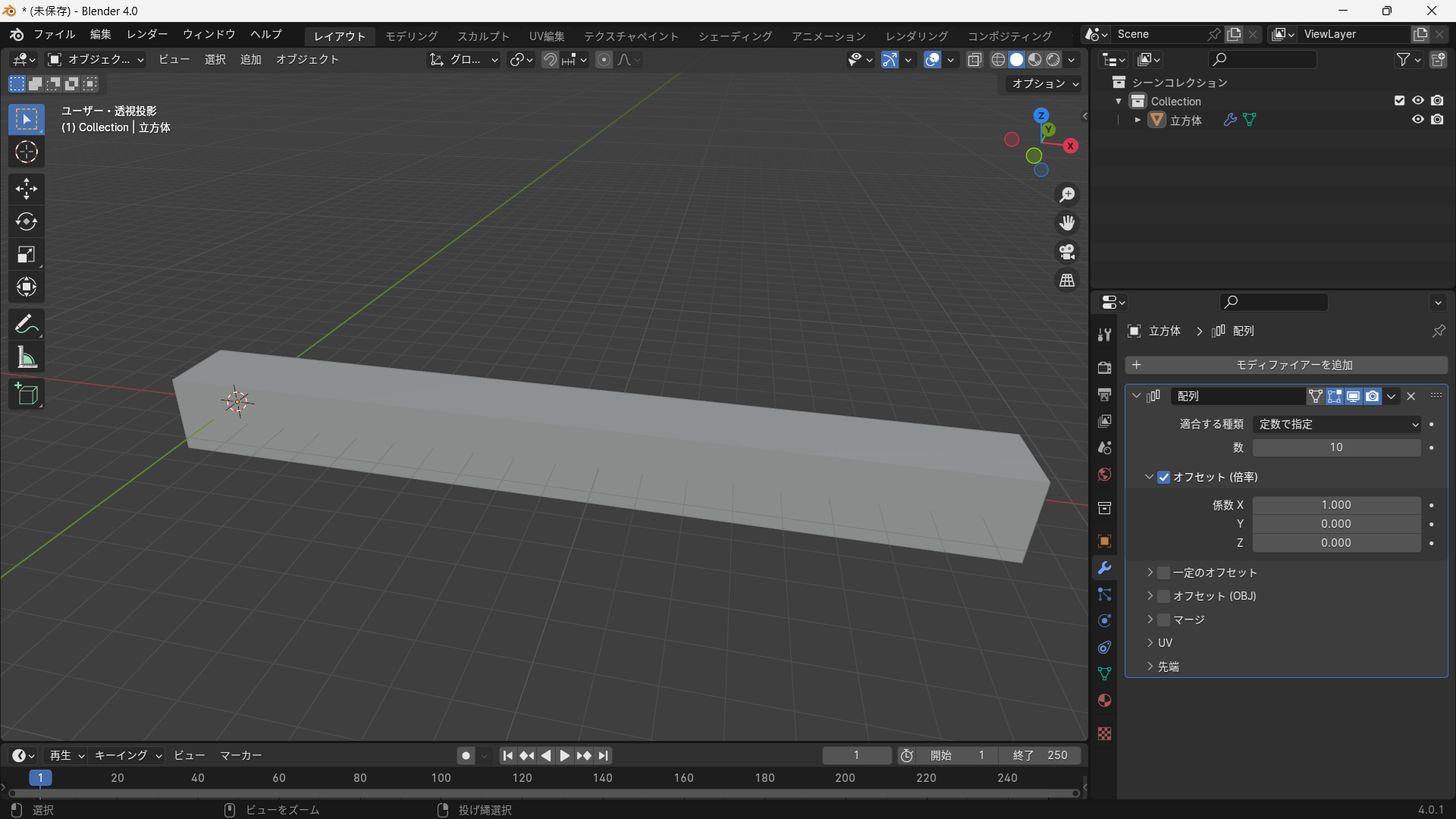Image resolution: width=1456 pixels, height=819 pixels.
Task: Enable the constant offset checkbox
Action: (1164, 573)
